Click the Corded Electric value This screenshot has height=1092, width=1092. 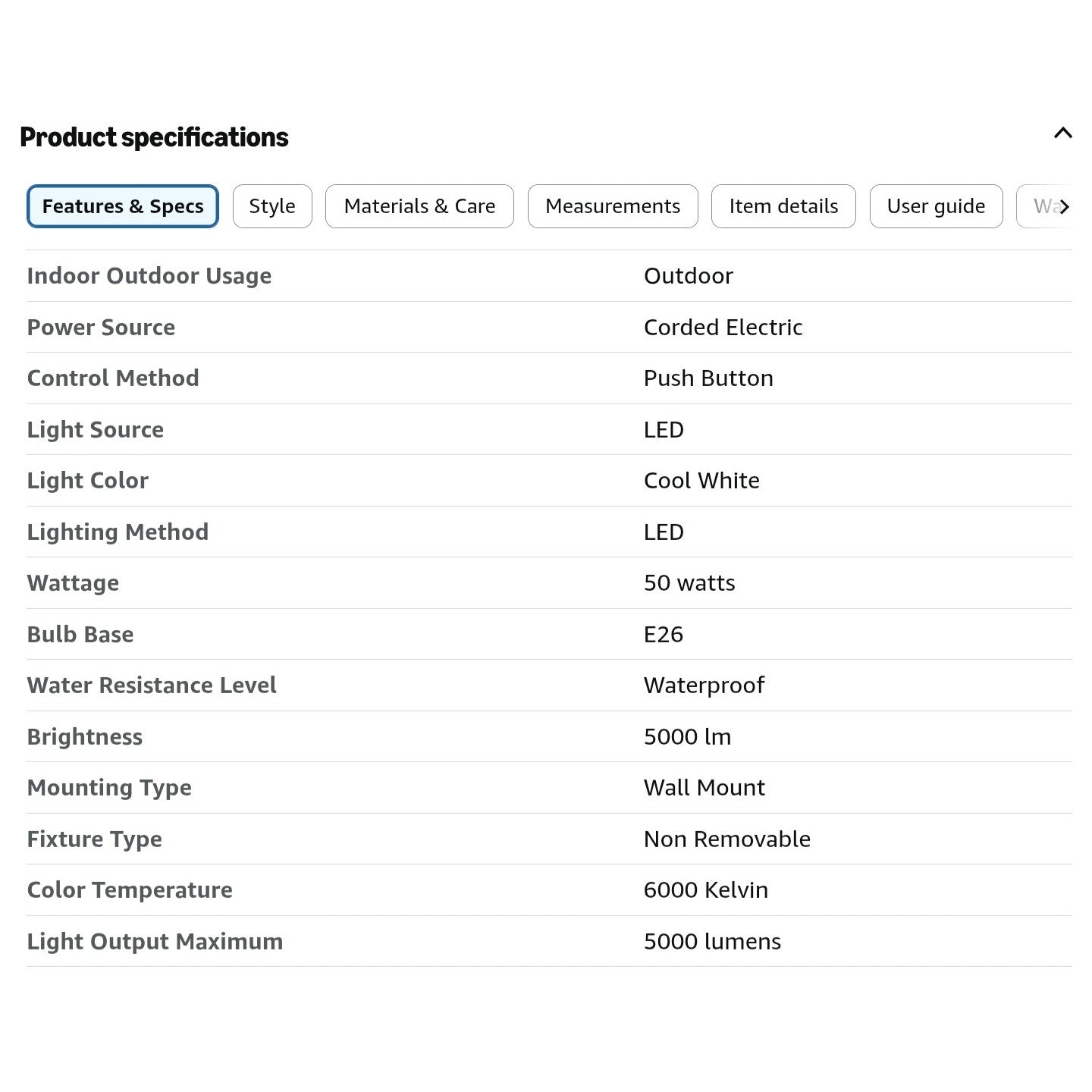(723, 327)
